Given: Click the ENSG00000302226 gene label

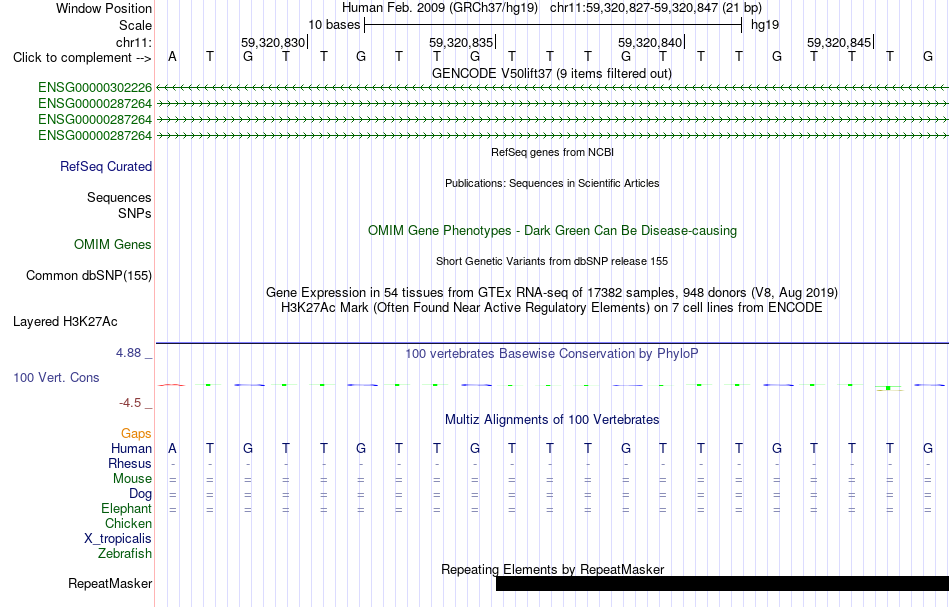Looking at the screenshot, I should [95, 88].
